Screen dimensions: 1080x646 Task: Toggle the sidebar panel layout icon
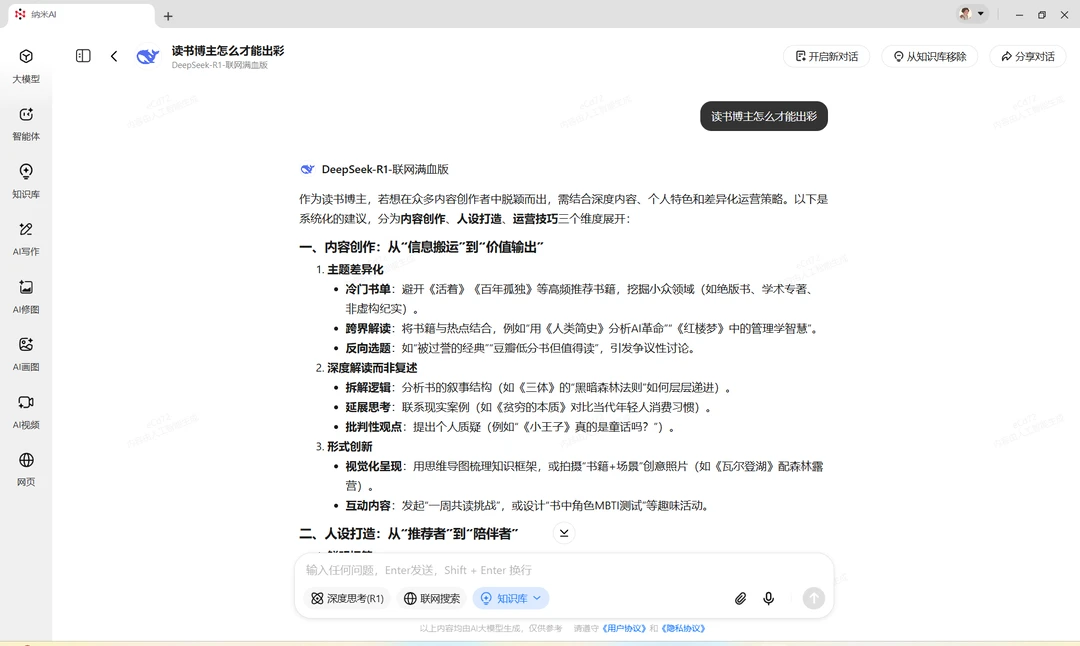[83, 56]
